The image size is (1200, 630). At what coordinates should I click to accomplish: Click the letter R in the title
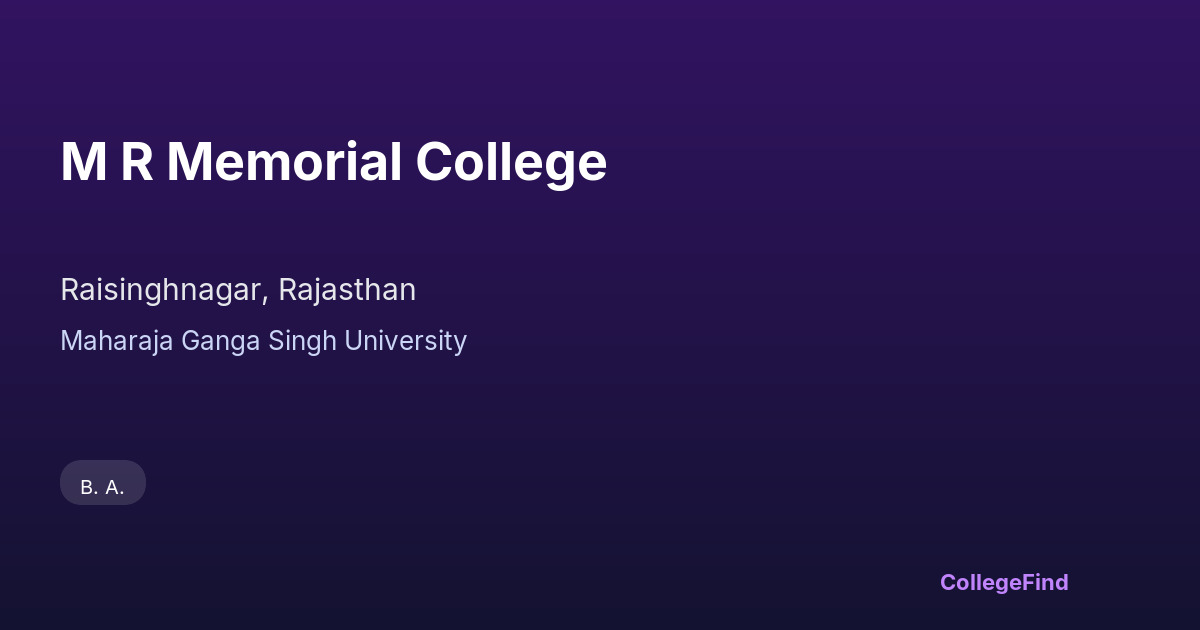137,162
